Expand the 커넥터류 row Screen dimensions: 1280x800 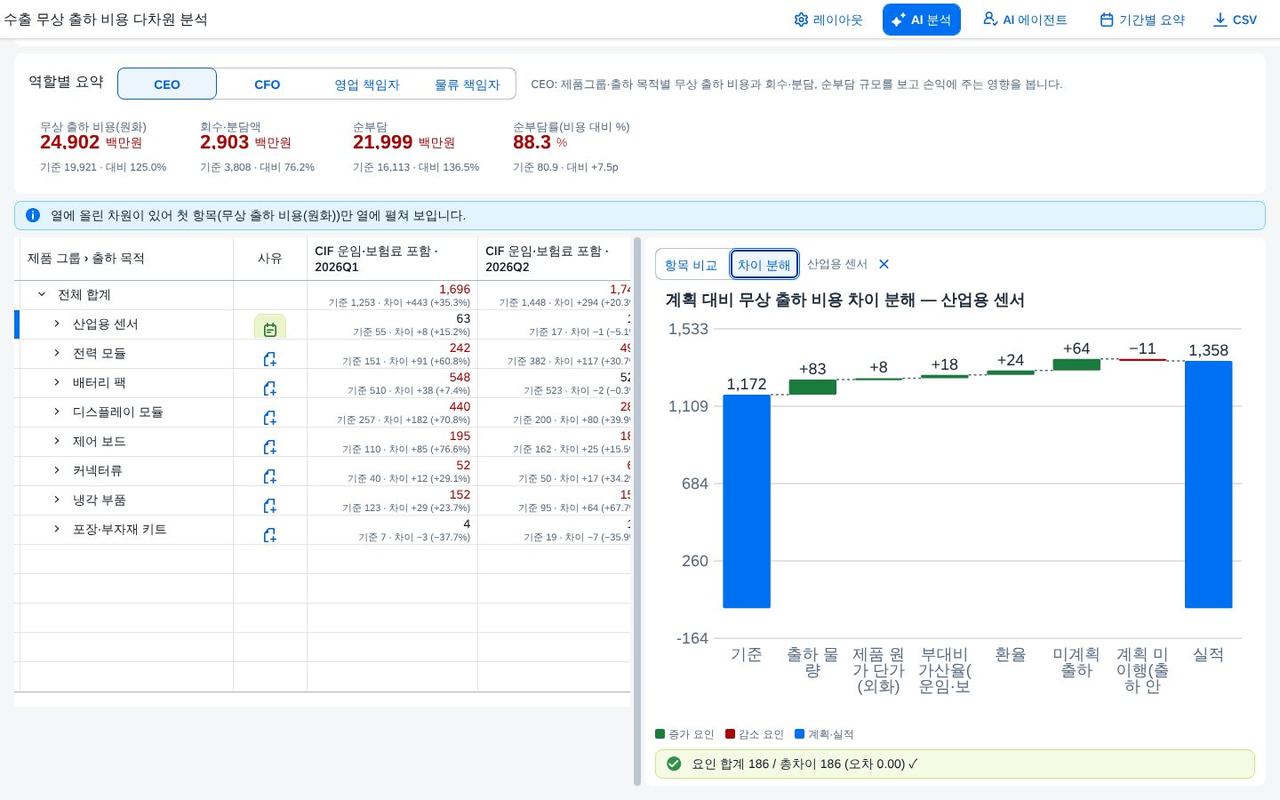(x=57, y=470)
